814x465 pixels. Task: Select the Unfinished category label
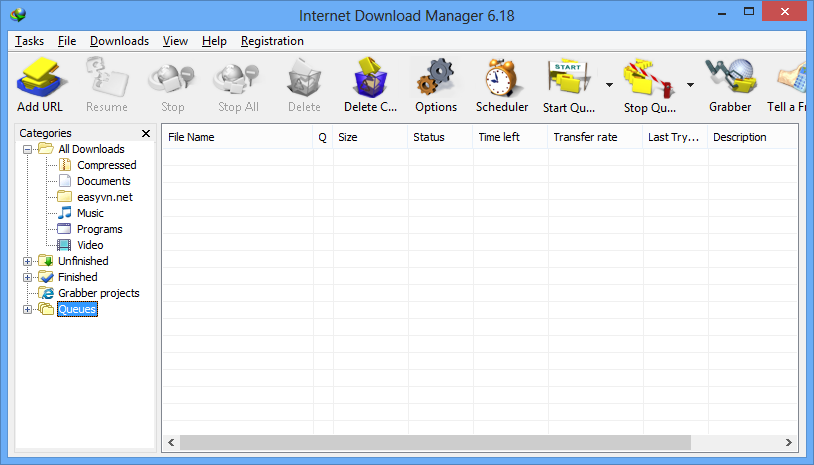coord(83,261)
